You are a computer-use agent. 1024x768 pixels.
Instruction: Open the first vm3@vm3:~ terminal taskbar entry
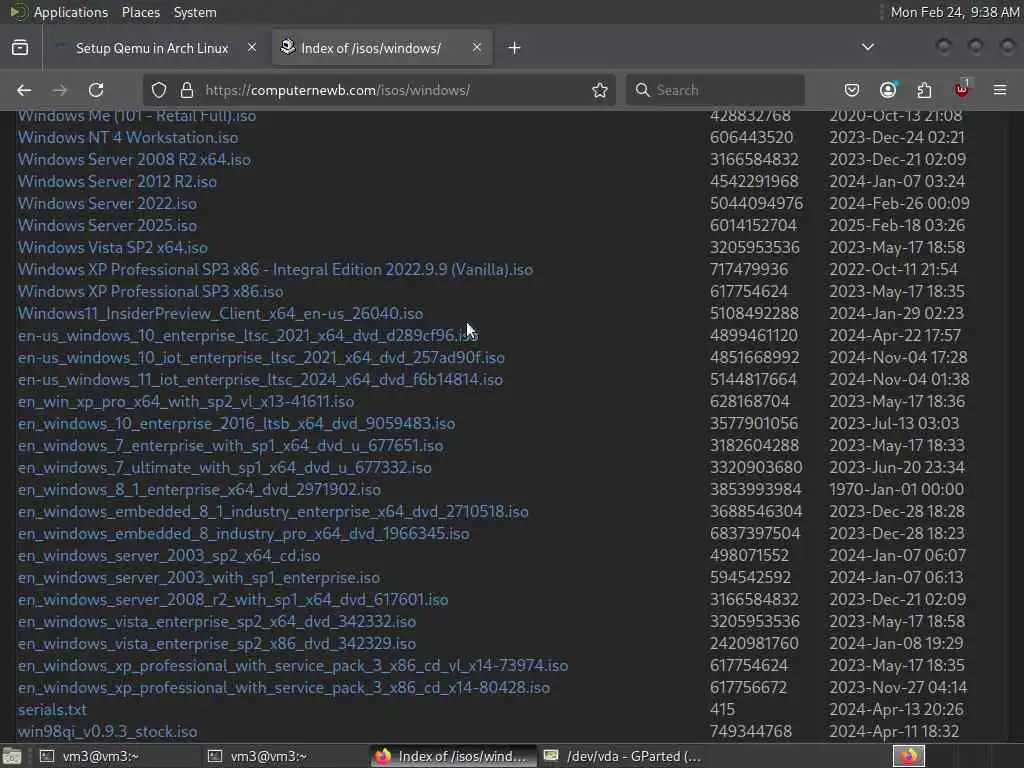click(116, 756)
